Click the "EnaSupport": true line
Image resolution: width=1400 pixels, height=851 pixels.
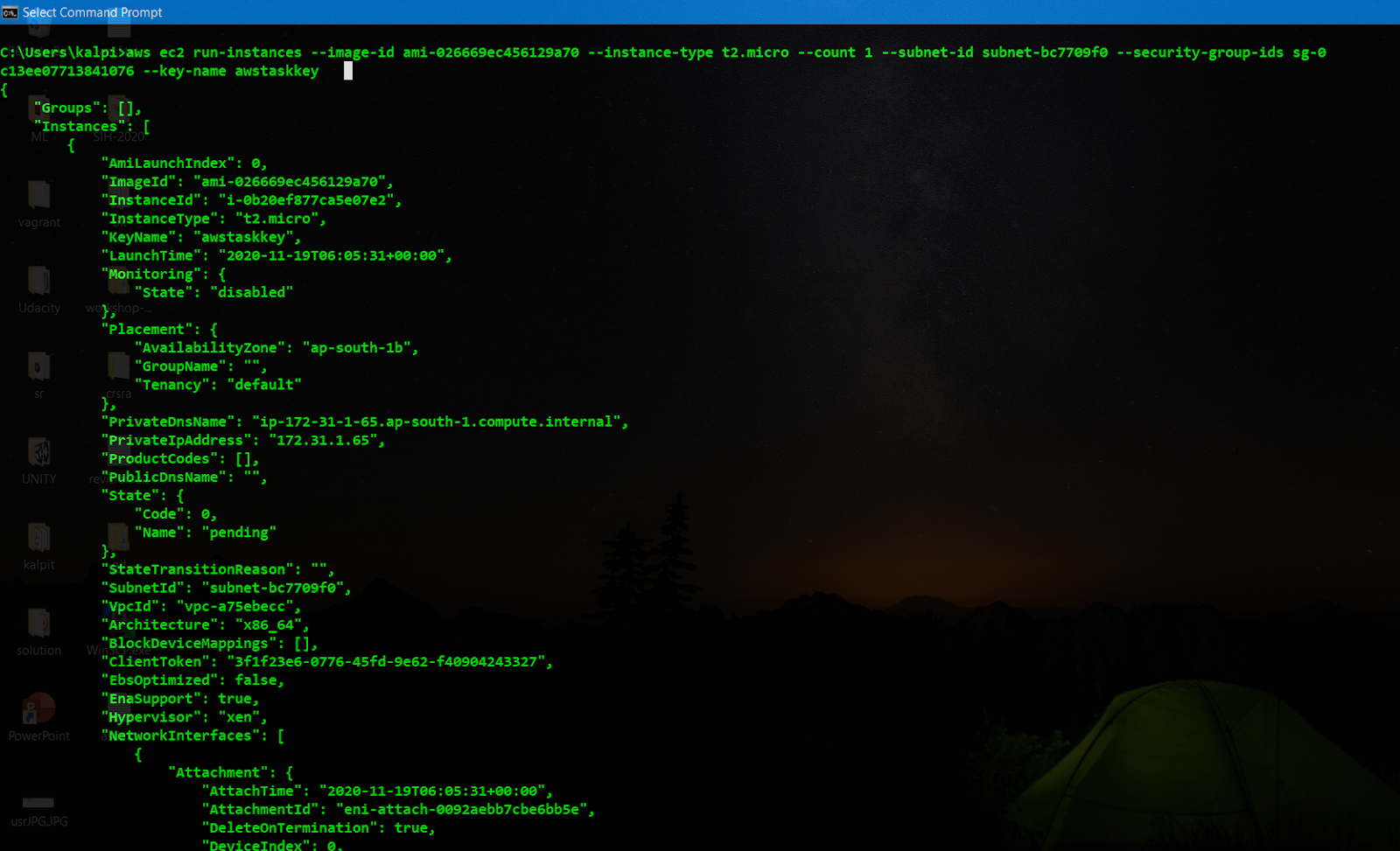[180, 698]
